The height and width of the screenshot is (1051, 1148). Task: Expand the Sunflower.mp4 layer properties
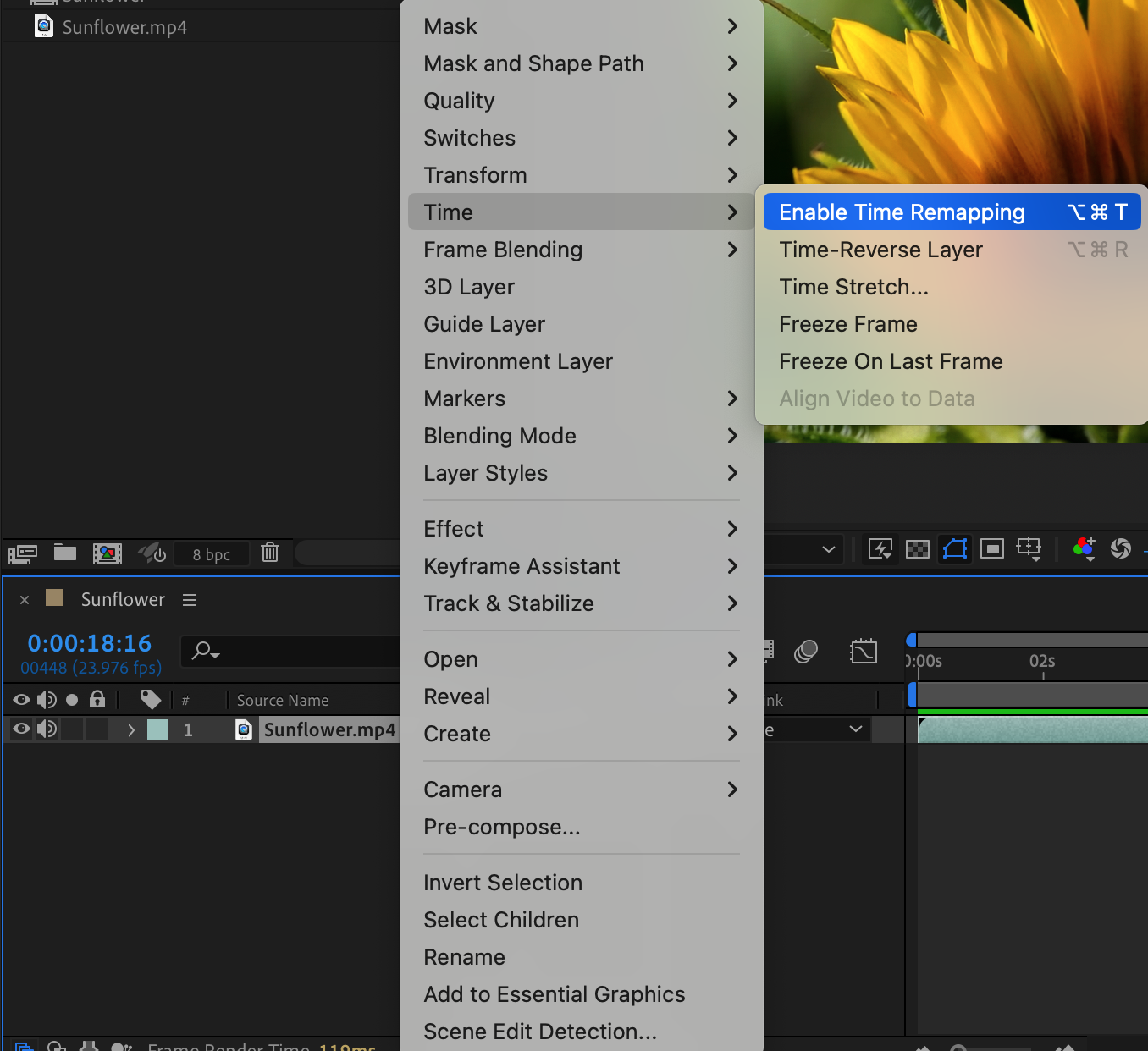(130, 729)
